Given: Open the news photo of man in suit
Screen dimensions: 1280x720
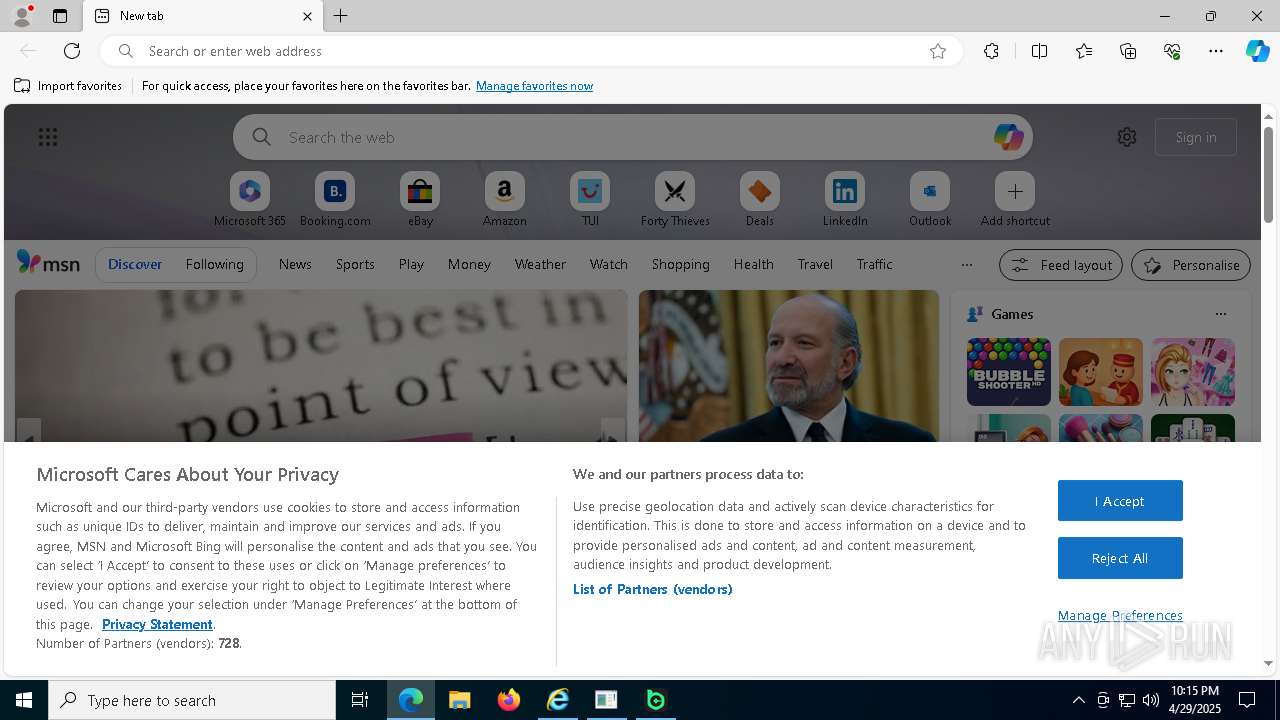Looking at the screenshot, I should 789,366.
